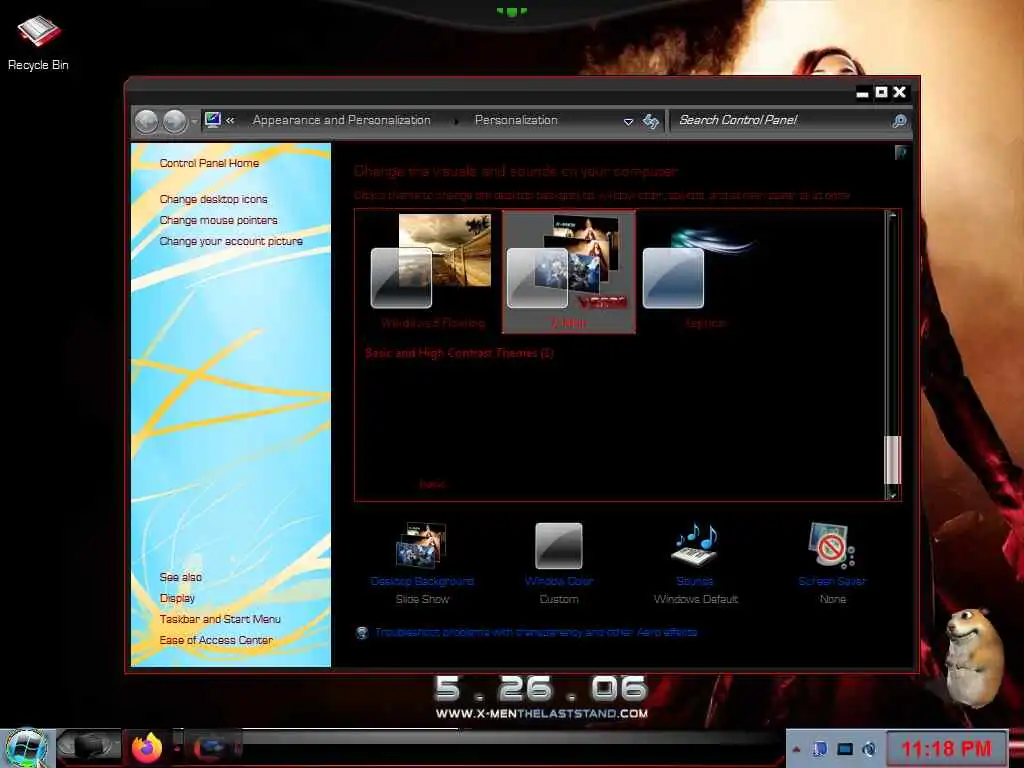
Task: Click the Personalization breadcrumb
Action: pyautogui.click(x=516, y=120)
